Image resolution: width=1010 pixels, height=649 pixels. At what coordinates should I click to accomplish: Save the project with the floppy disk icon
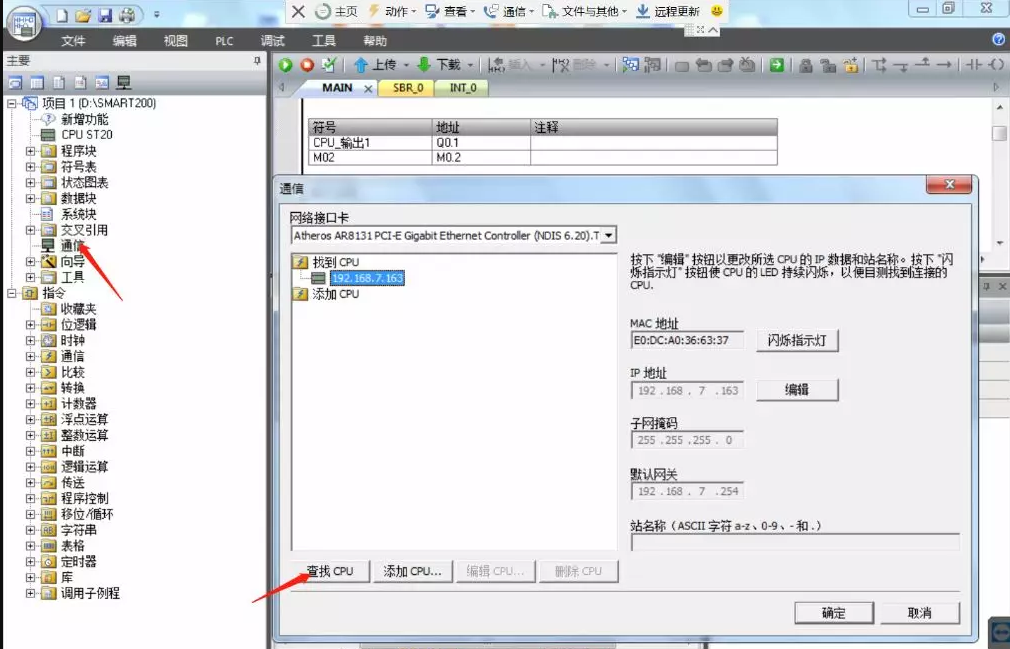(105, 14)
